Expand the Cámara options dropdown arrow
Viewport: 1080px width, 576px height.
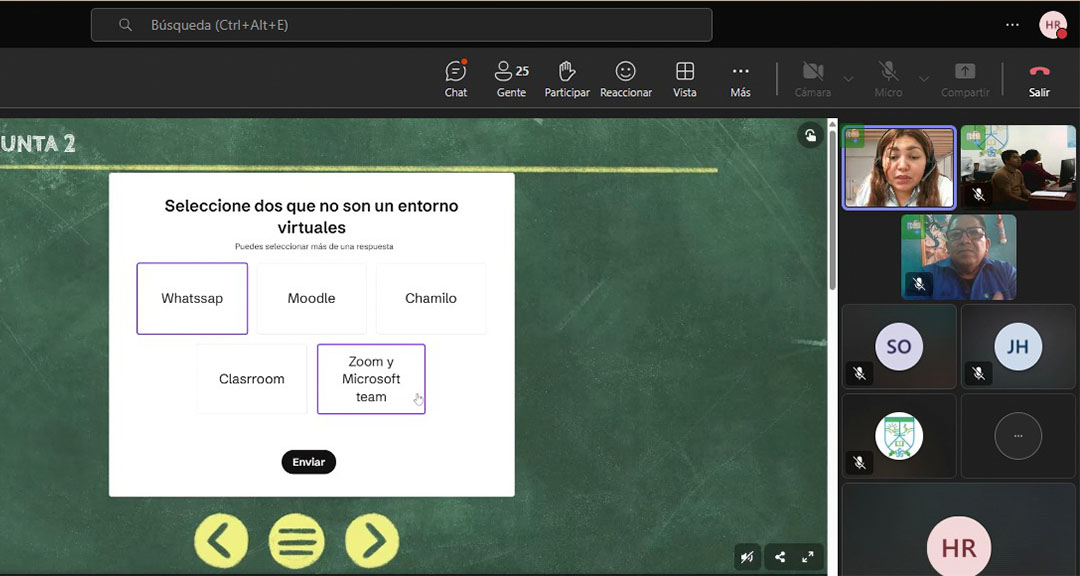pyautogui.click(x=848, y=79)
